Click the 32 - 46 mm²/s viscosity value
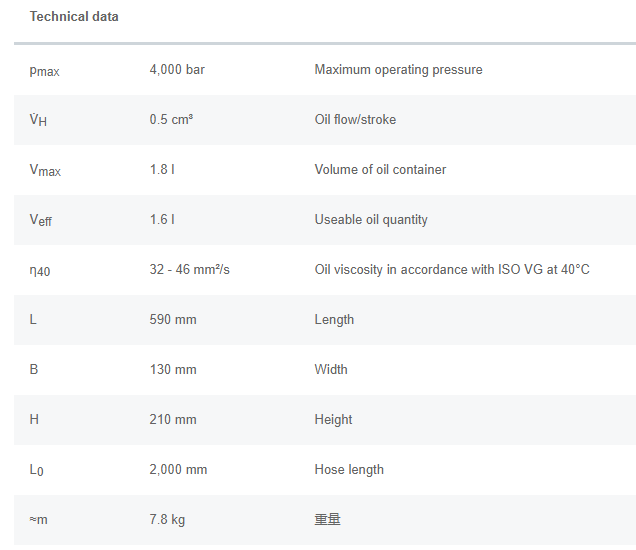The width and height of the screenshot is (636, 550). tap(190, 270)
